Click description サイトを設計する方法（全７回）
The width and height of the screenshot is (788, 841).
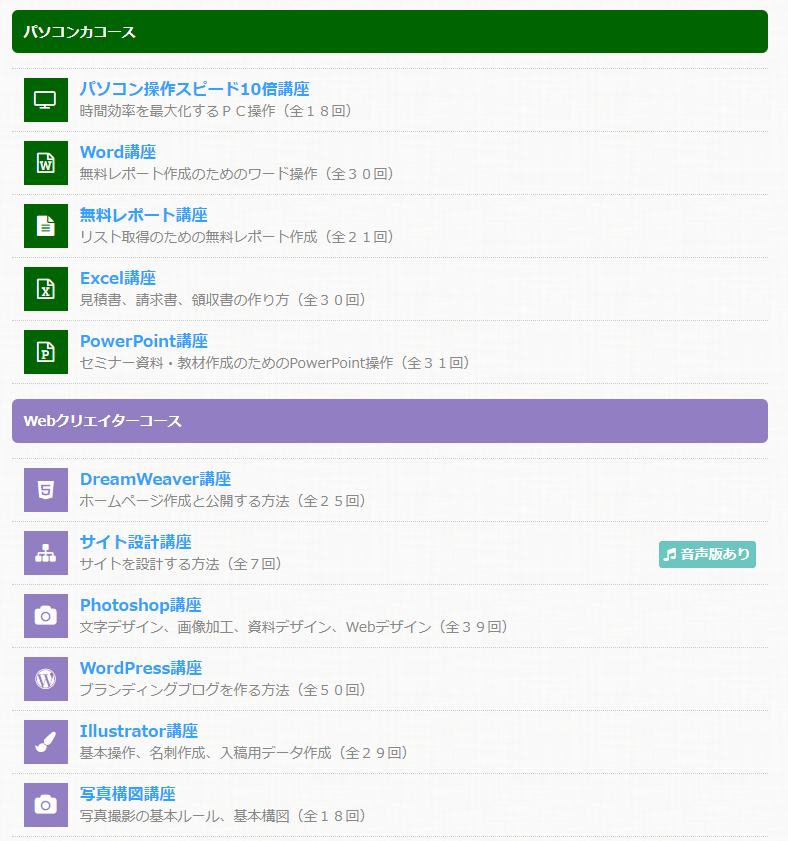pyautogui.click(x=183, y=564)
